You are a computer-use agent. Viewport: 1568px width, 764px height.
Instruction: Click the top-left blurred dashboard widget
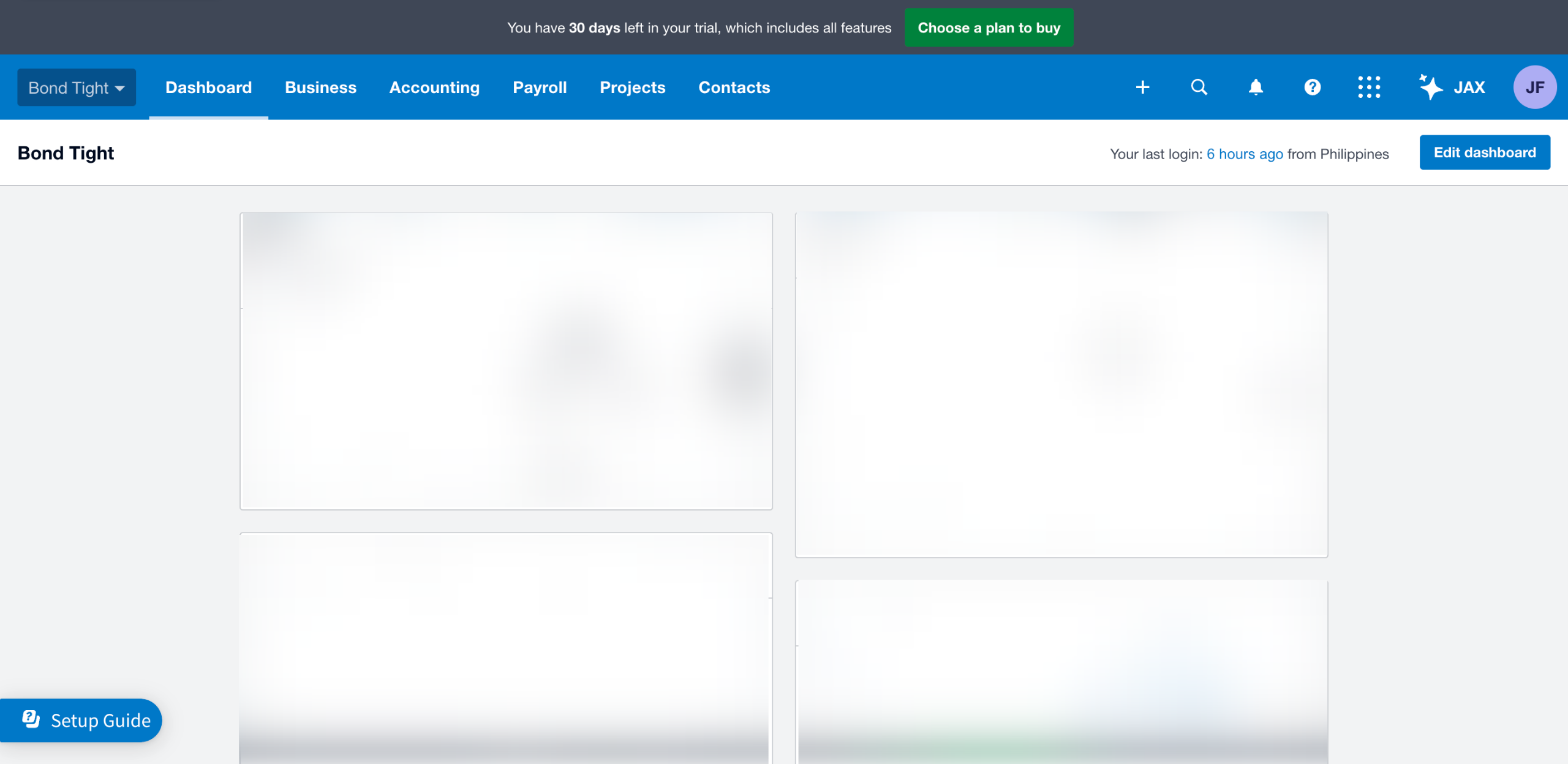click(x=506, y=361)
